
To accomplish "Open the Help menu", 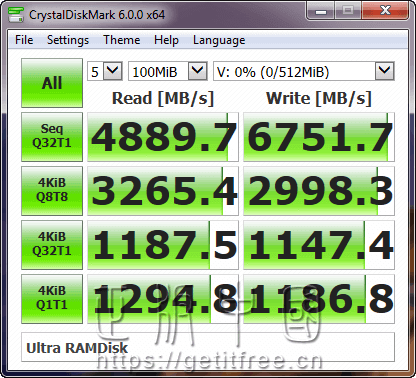I will (166, 40).
